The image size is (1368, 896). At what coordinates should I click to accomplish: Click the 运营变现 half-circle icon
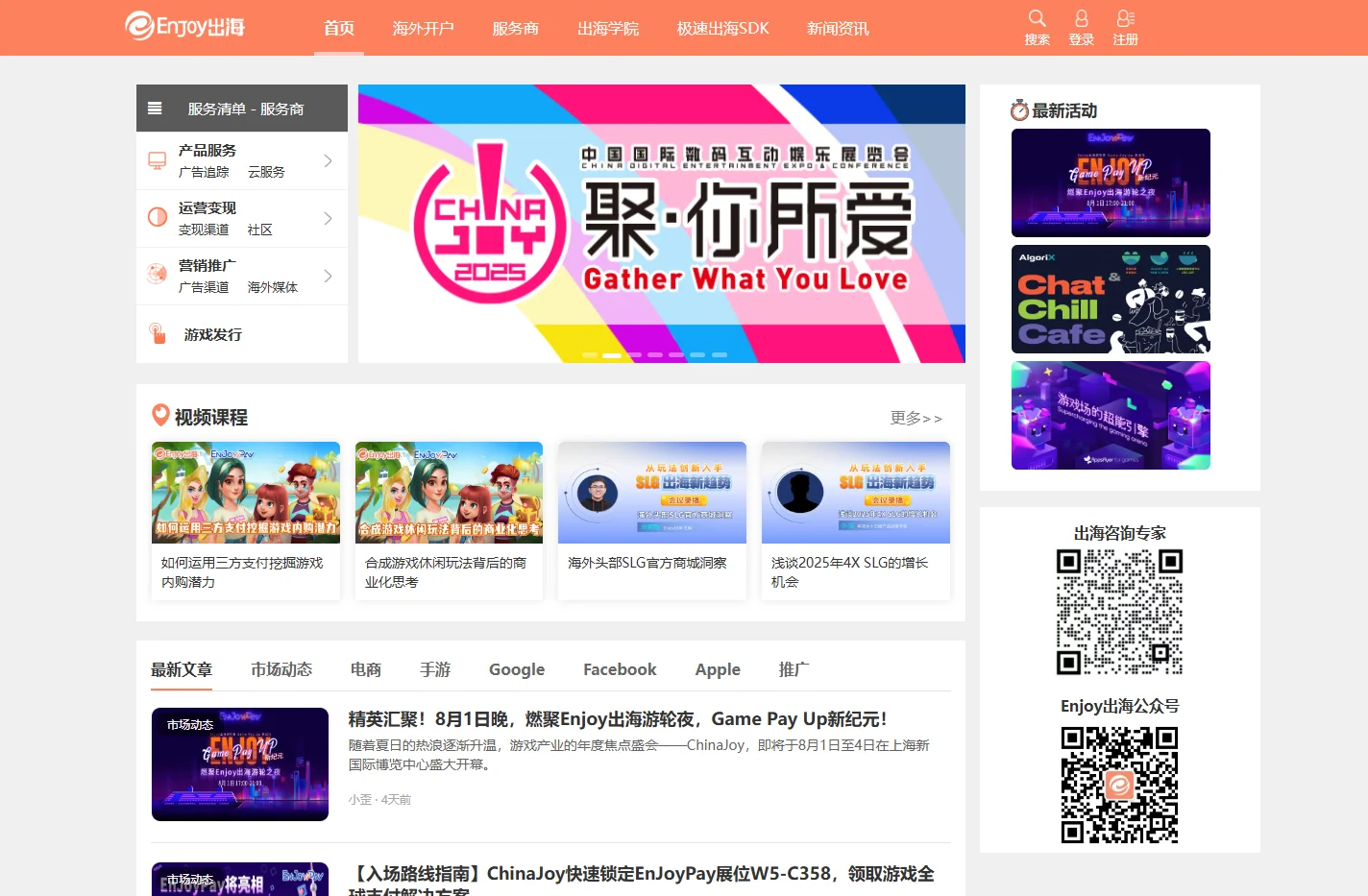pos(158,217)
